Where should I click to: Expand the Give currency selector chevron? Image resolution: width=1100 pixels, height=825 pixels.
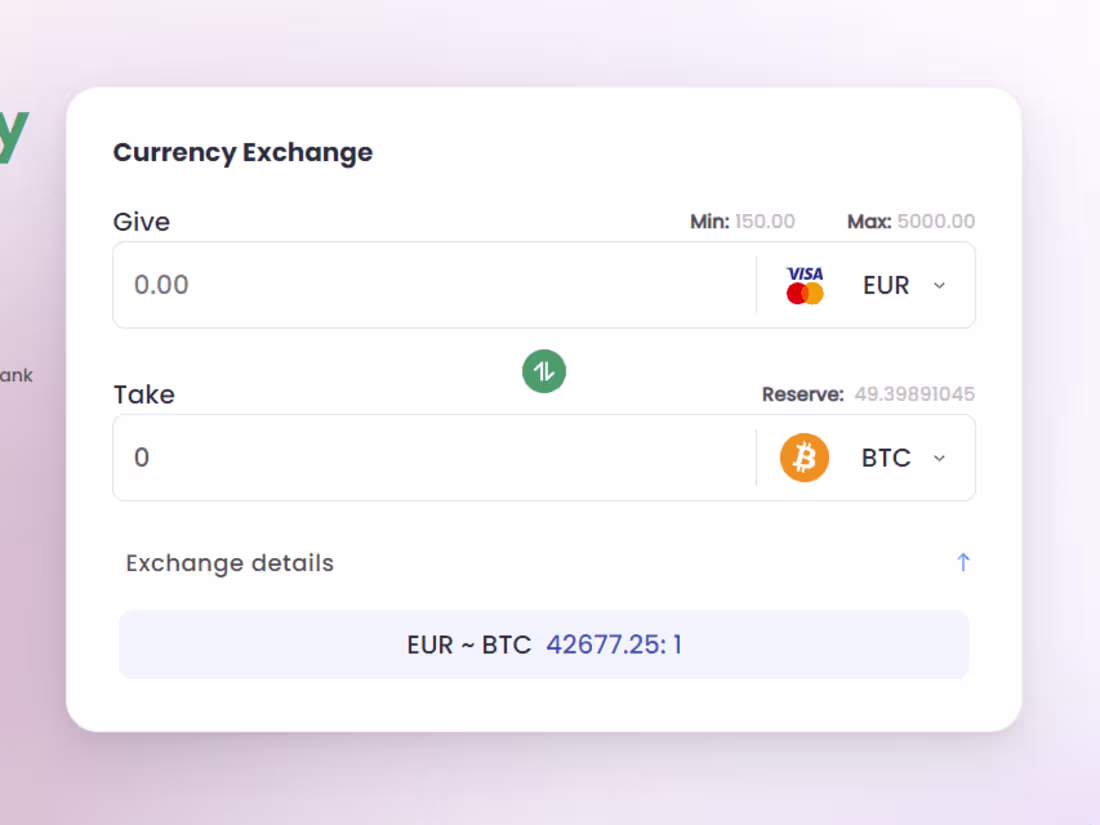click(x=939, y=285)
